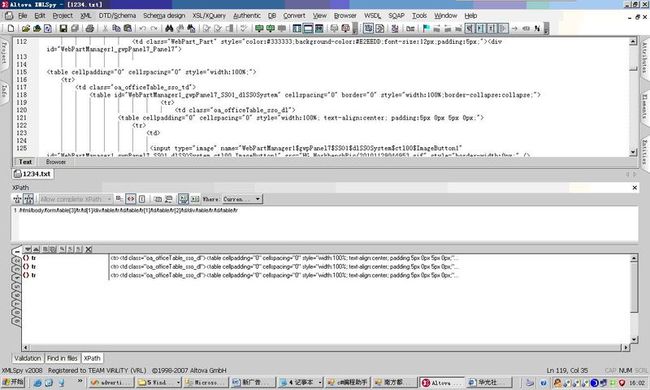Screen dimensions: 650x390
Task: Open the Allow complete XPath dropdown
Action: tap(109, 199)
